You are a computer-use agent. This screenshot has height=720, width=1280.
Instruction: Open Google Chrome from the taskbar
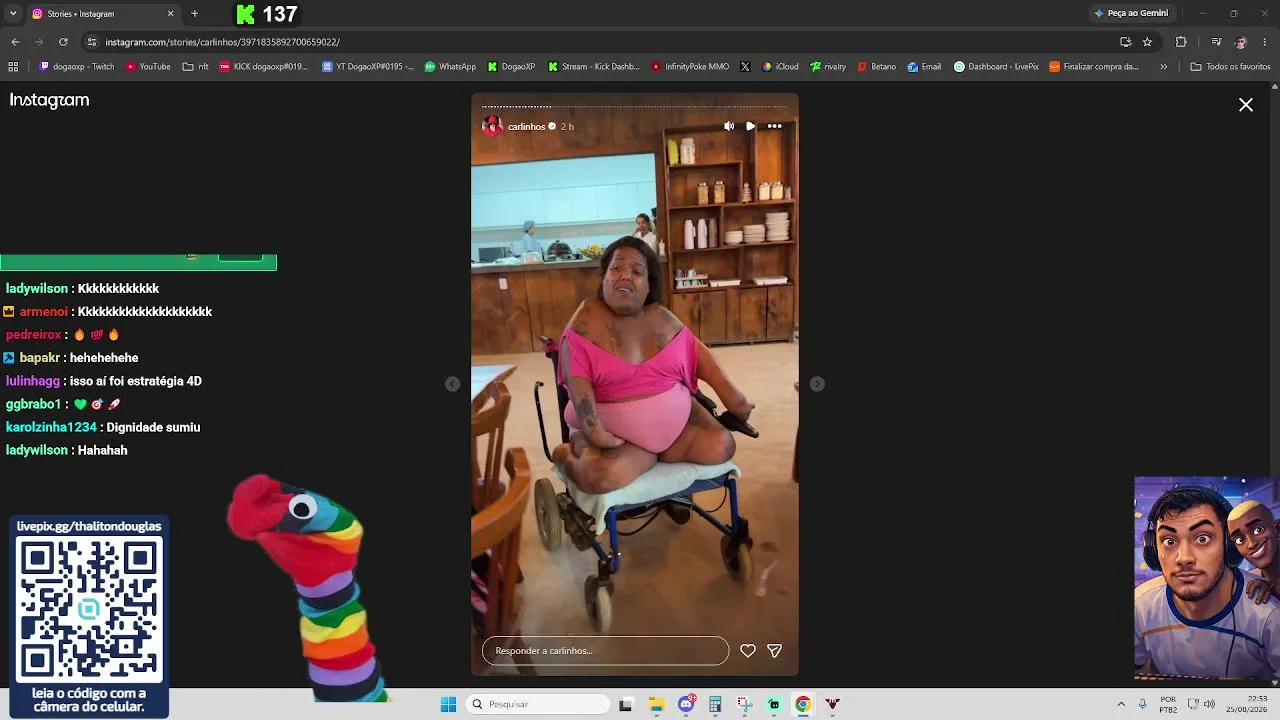click(803, 704)
